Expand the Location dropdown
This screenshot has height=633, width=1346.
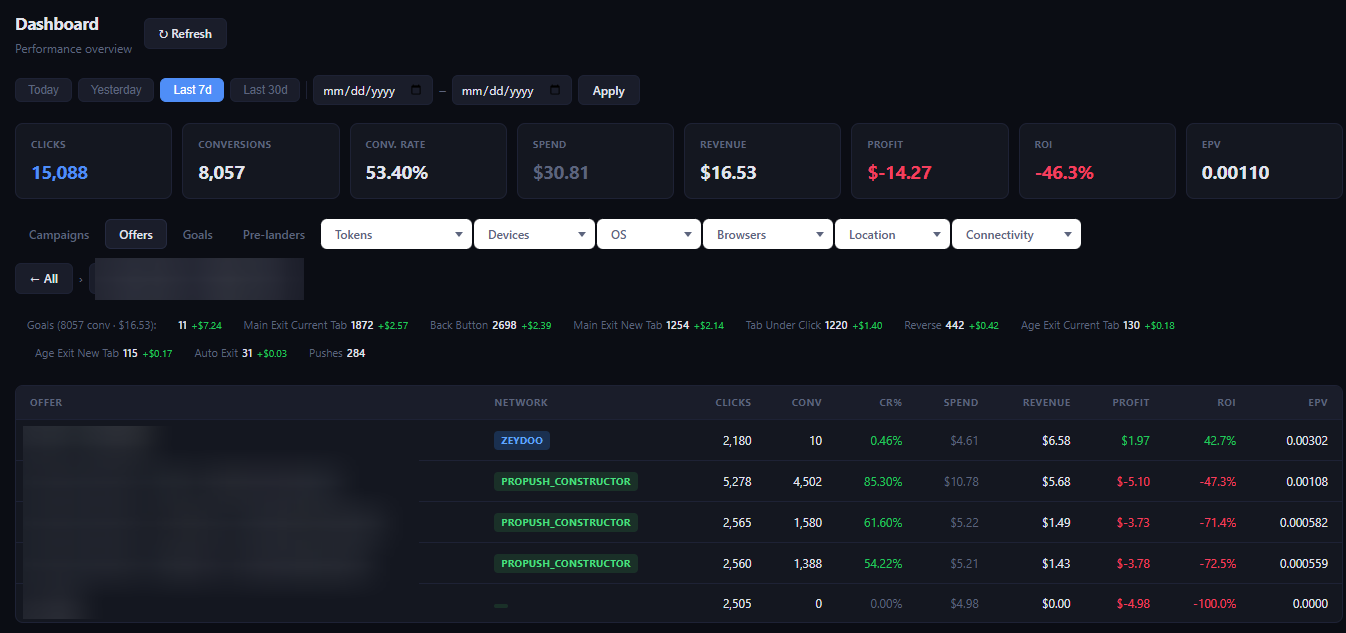(x=892, y=234)
